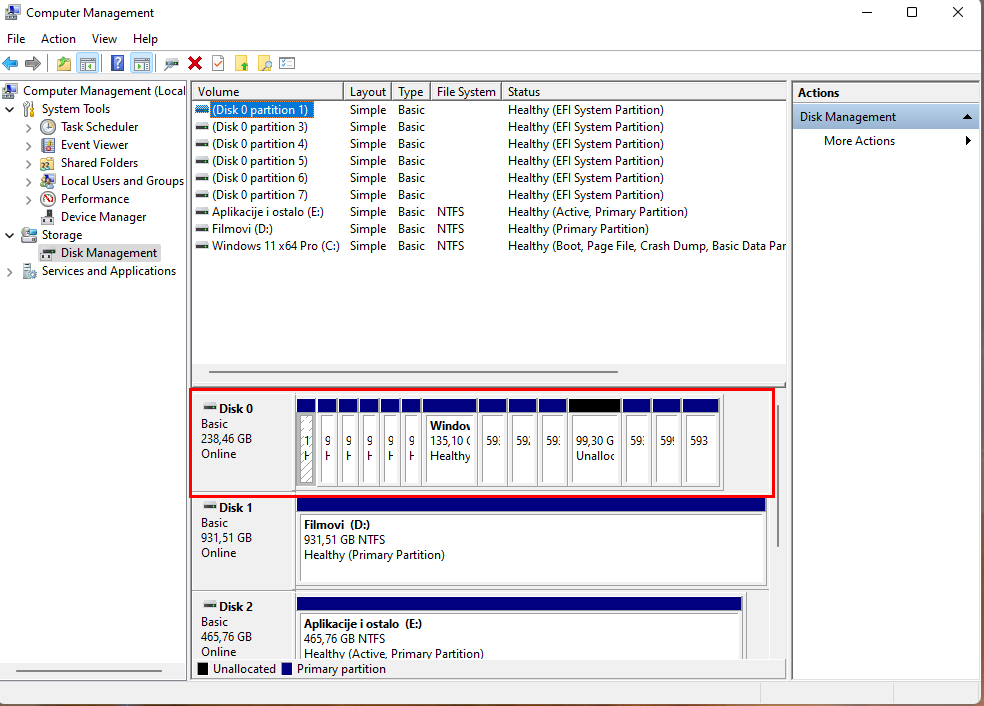Expand Services and Applications node
Image resolution: width=984 pixels, height=706 pixels.
coord(9,272)
